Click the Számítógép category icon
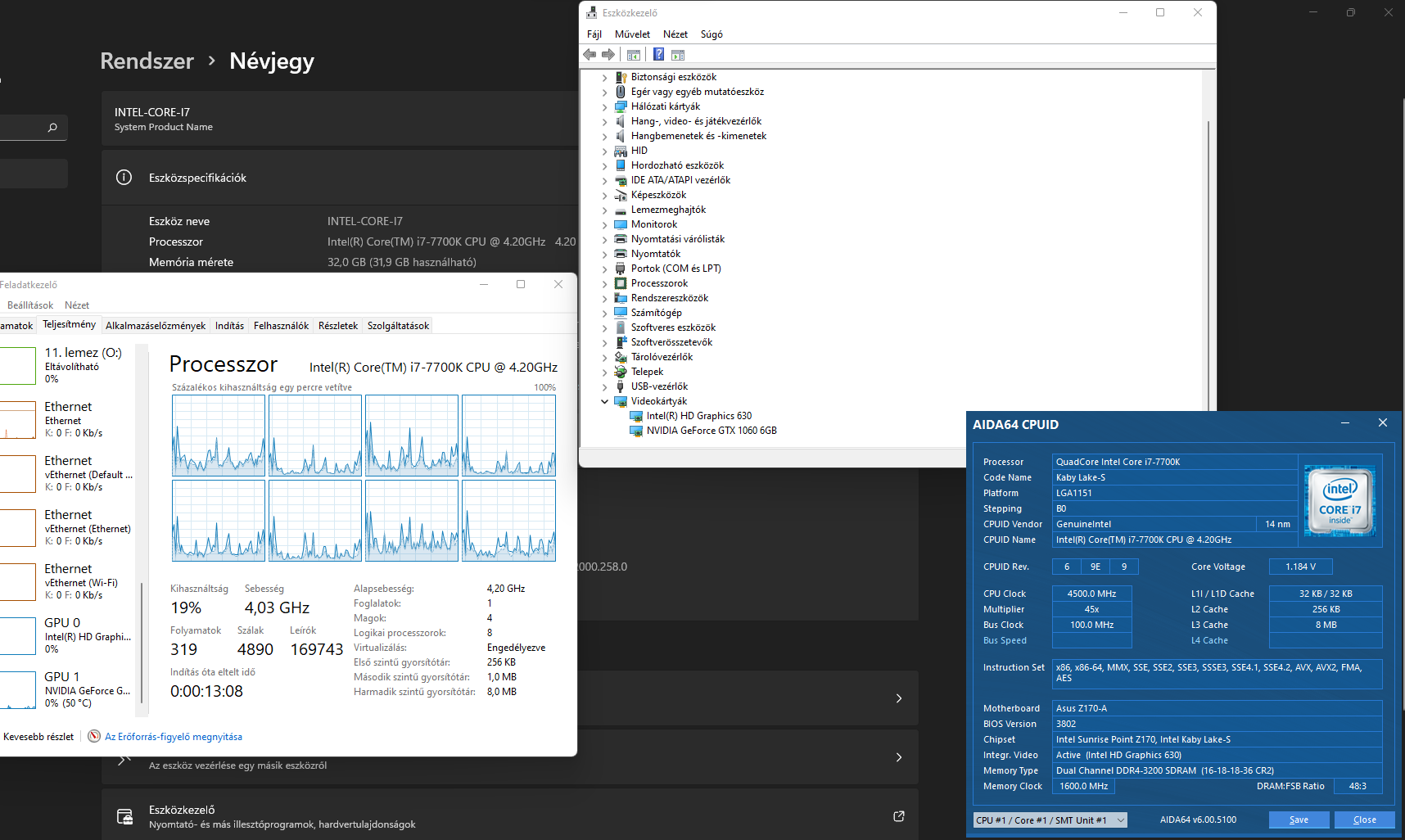The image size is (1405, 840). pos(621,313)
